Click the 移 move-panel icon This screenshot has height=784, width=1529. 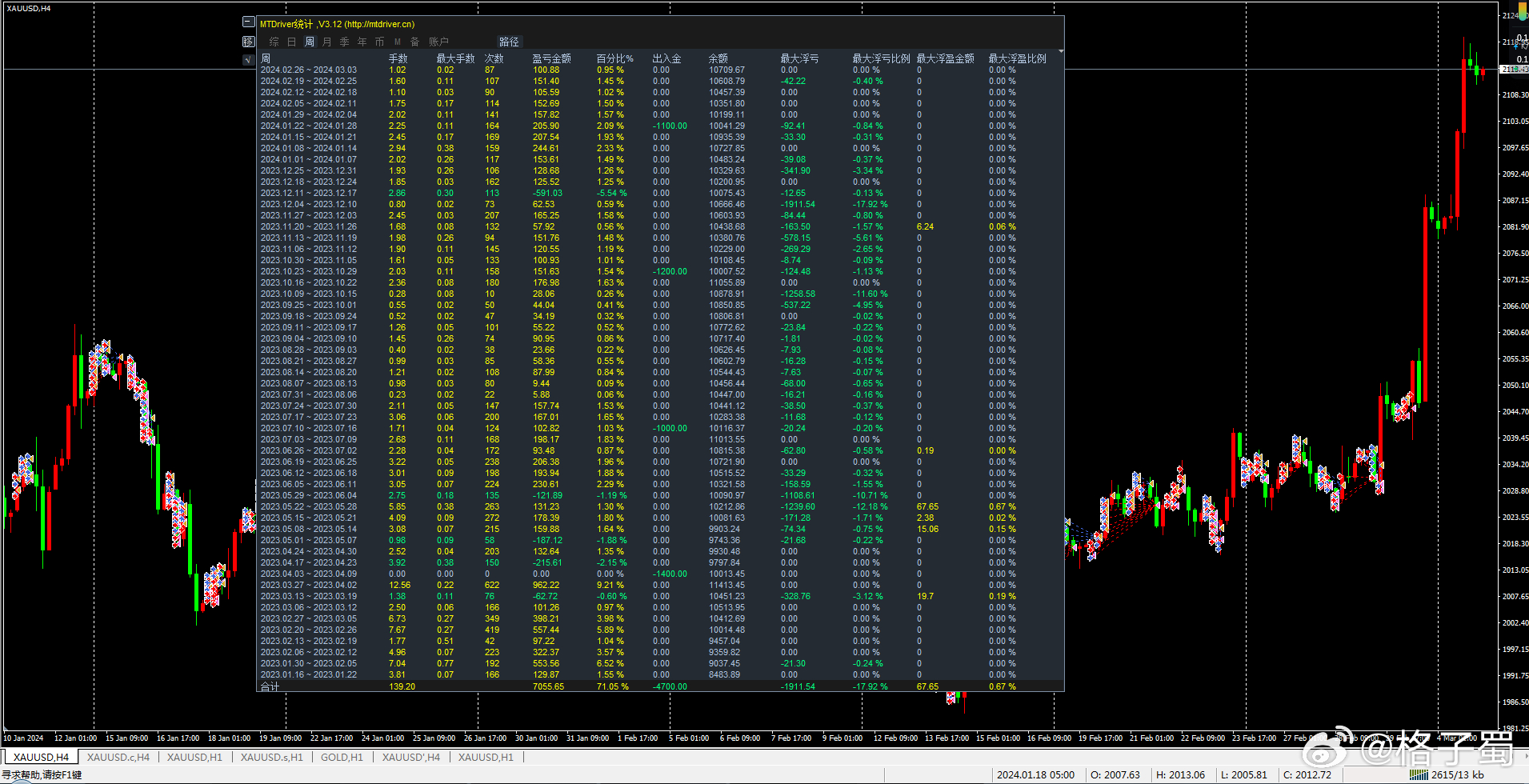click(x=249, y=41)
